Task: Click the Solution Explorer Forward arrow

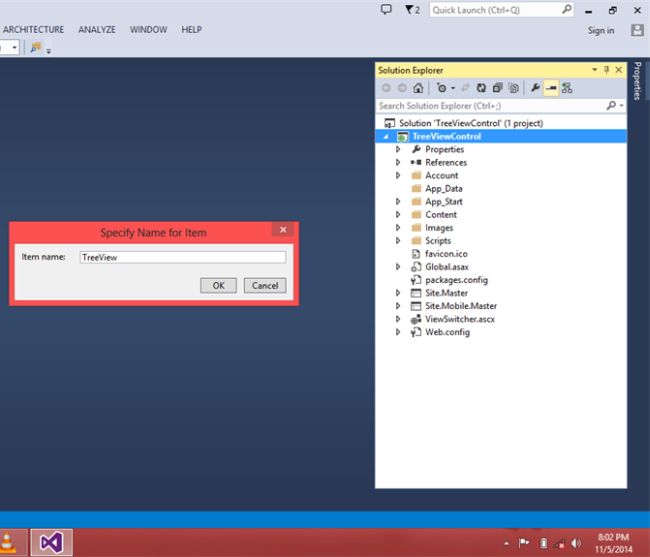Action: 402,88
